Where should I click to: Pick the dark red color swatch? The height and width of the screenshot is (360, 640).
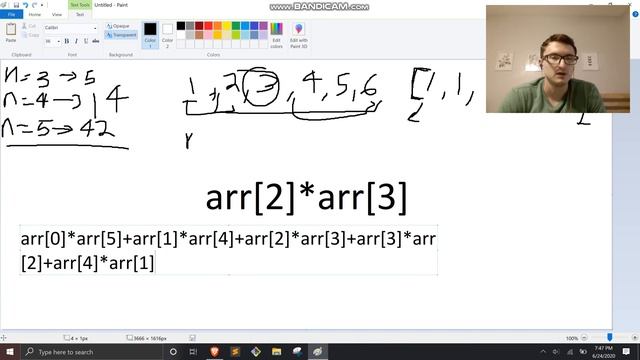coord(199,26)
